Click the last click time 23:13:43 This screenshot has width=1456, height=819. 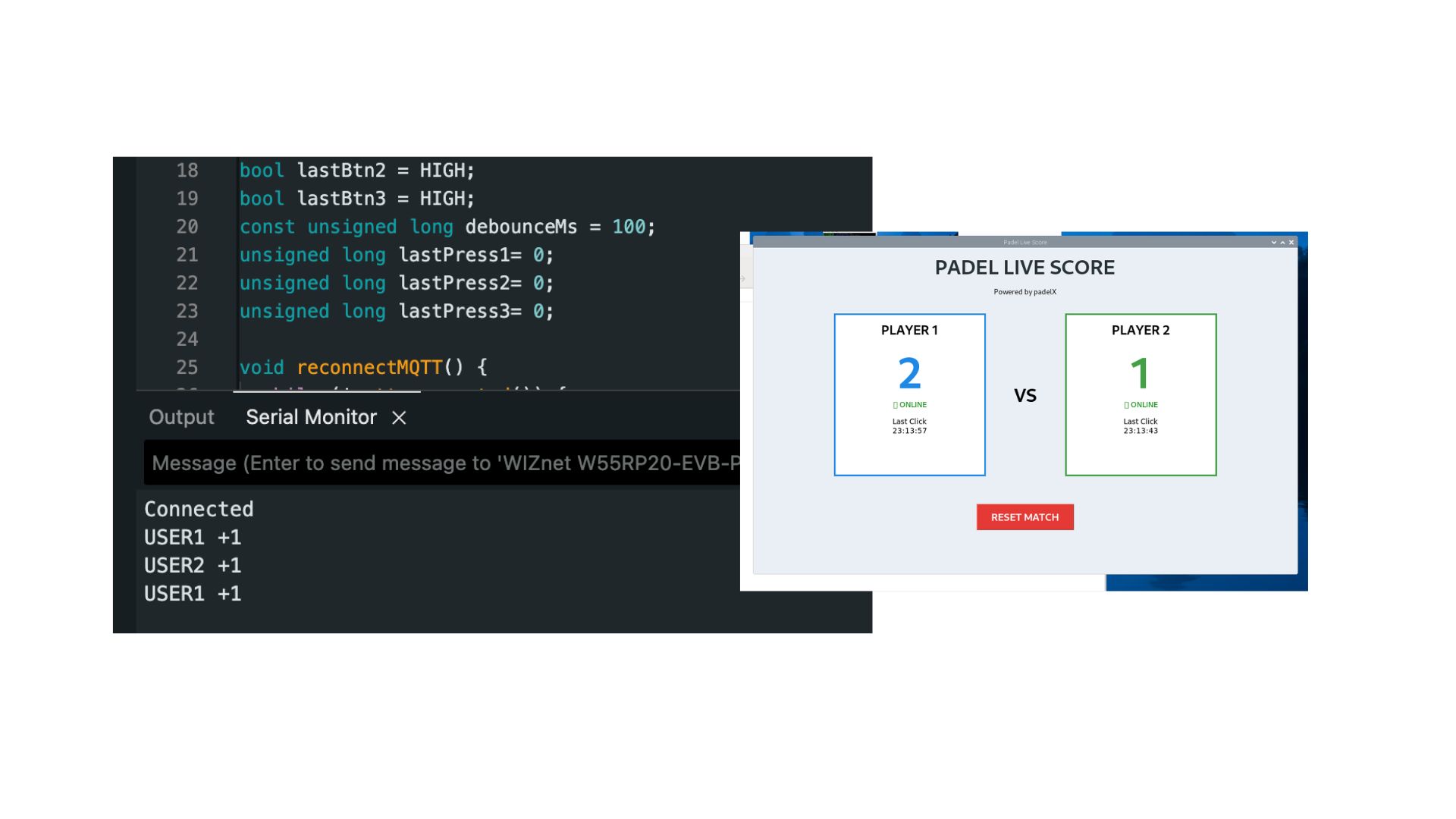pos(1141,431)
